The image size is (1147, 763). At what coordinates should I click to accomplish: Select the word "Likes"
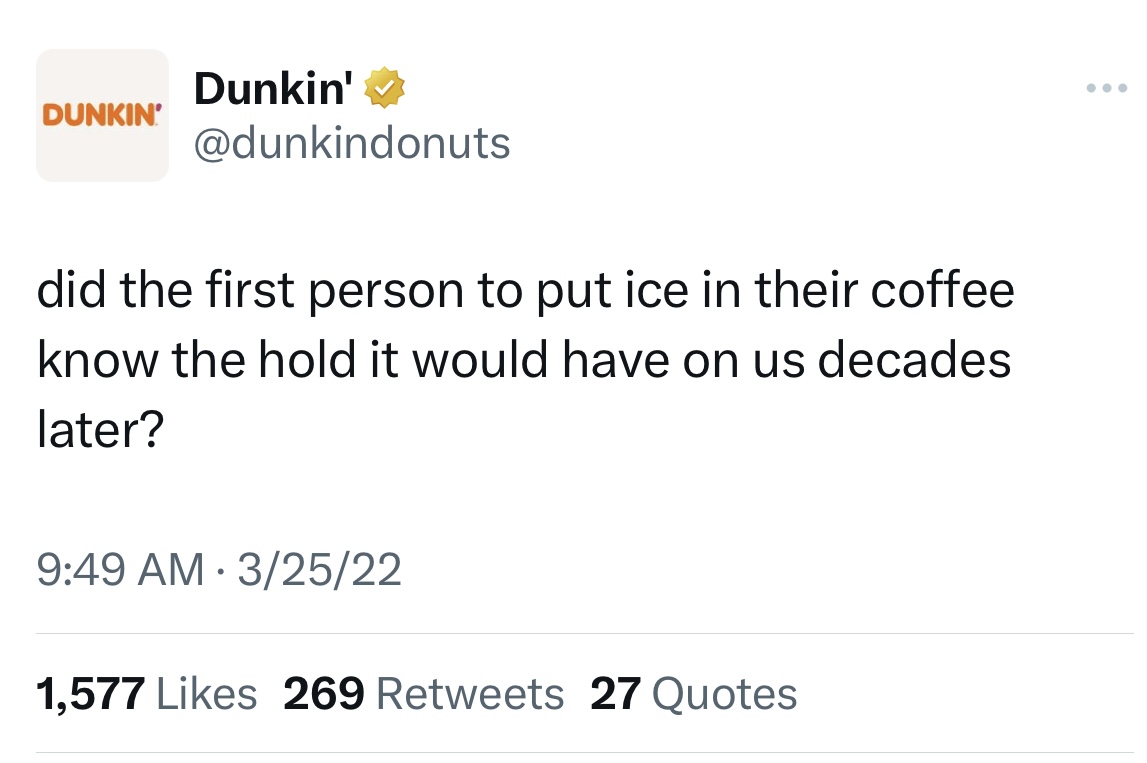pyautogui.click(x=205, y=693)
